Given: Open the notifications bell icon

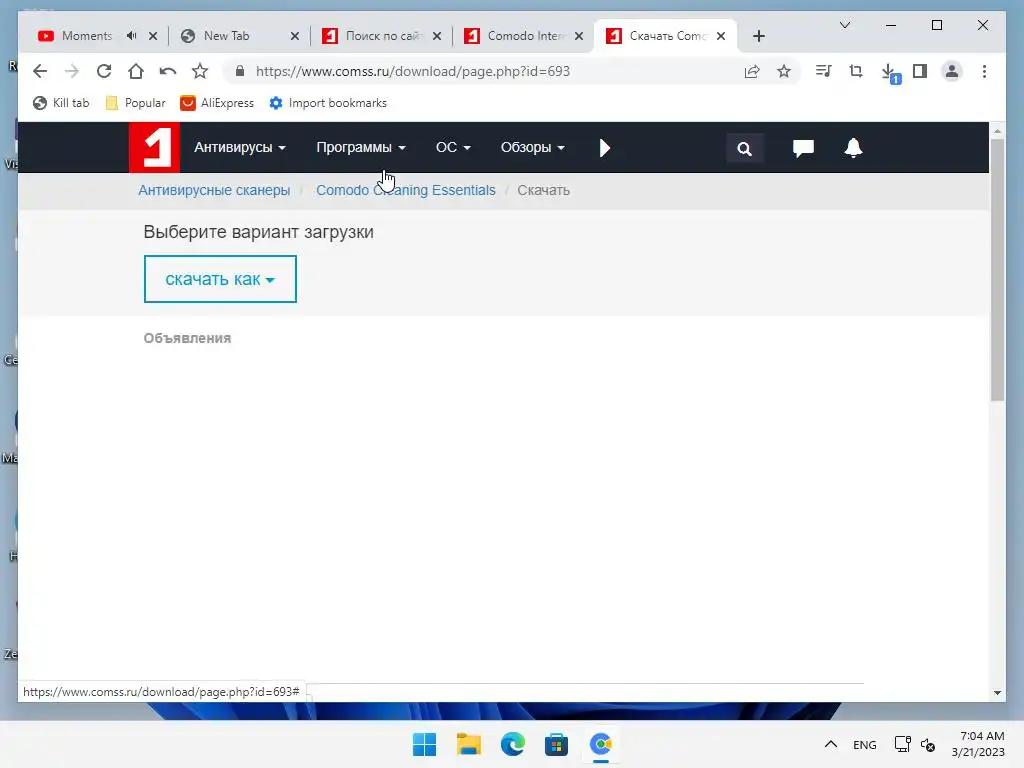Looking at the screenshot, I should click(853, 148).
